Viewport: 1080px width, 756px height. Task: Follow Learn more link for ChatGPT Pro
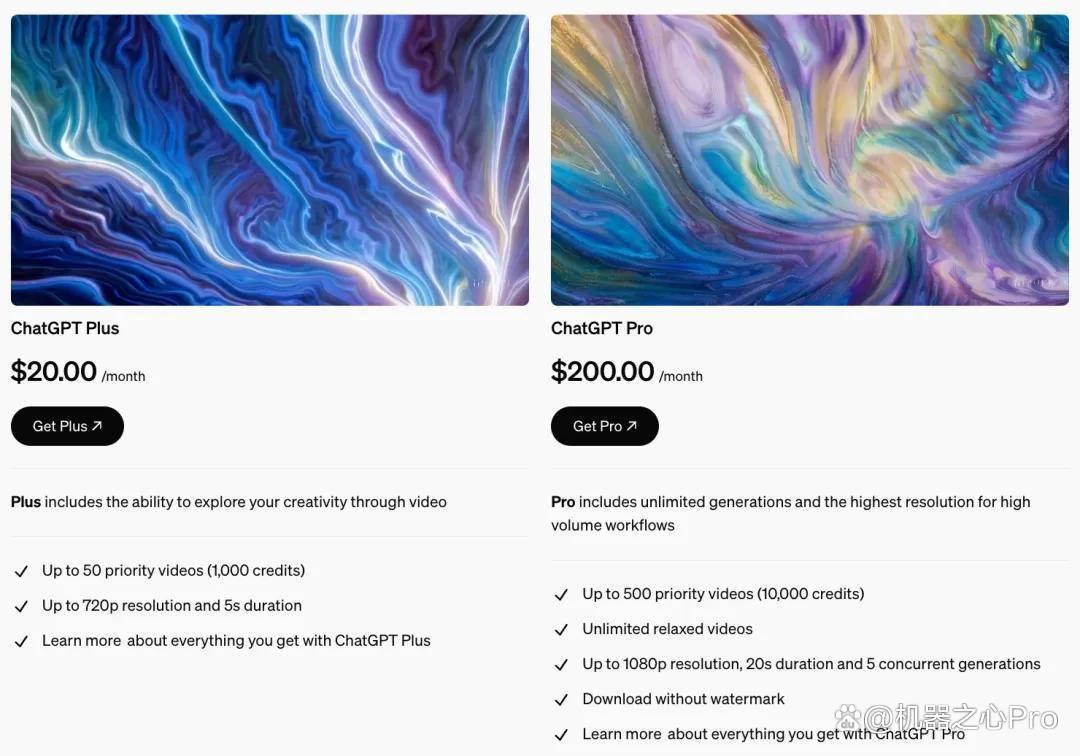[622, 734]
